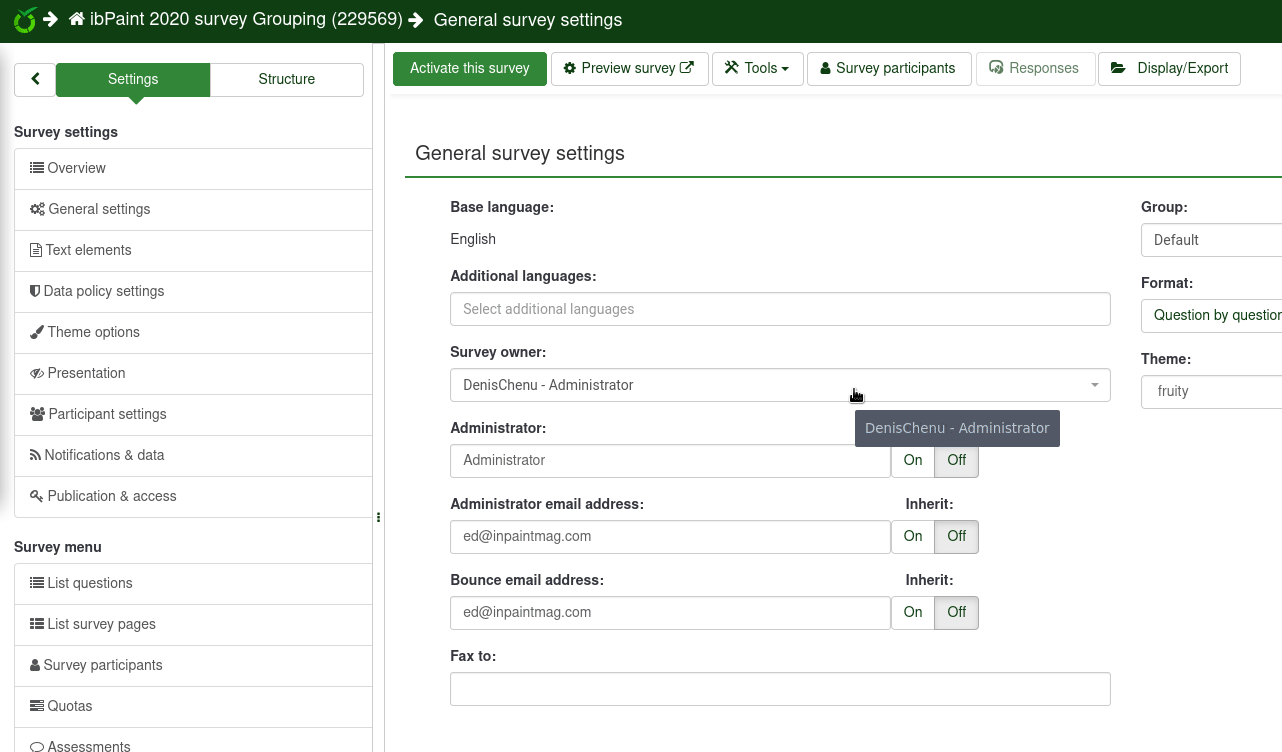Open Theme options with paintbrush icon
1282x752 pixels.
click(93, 332)
